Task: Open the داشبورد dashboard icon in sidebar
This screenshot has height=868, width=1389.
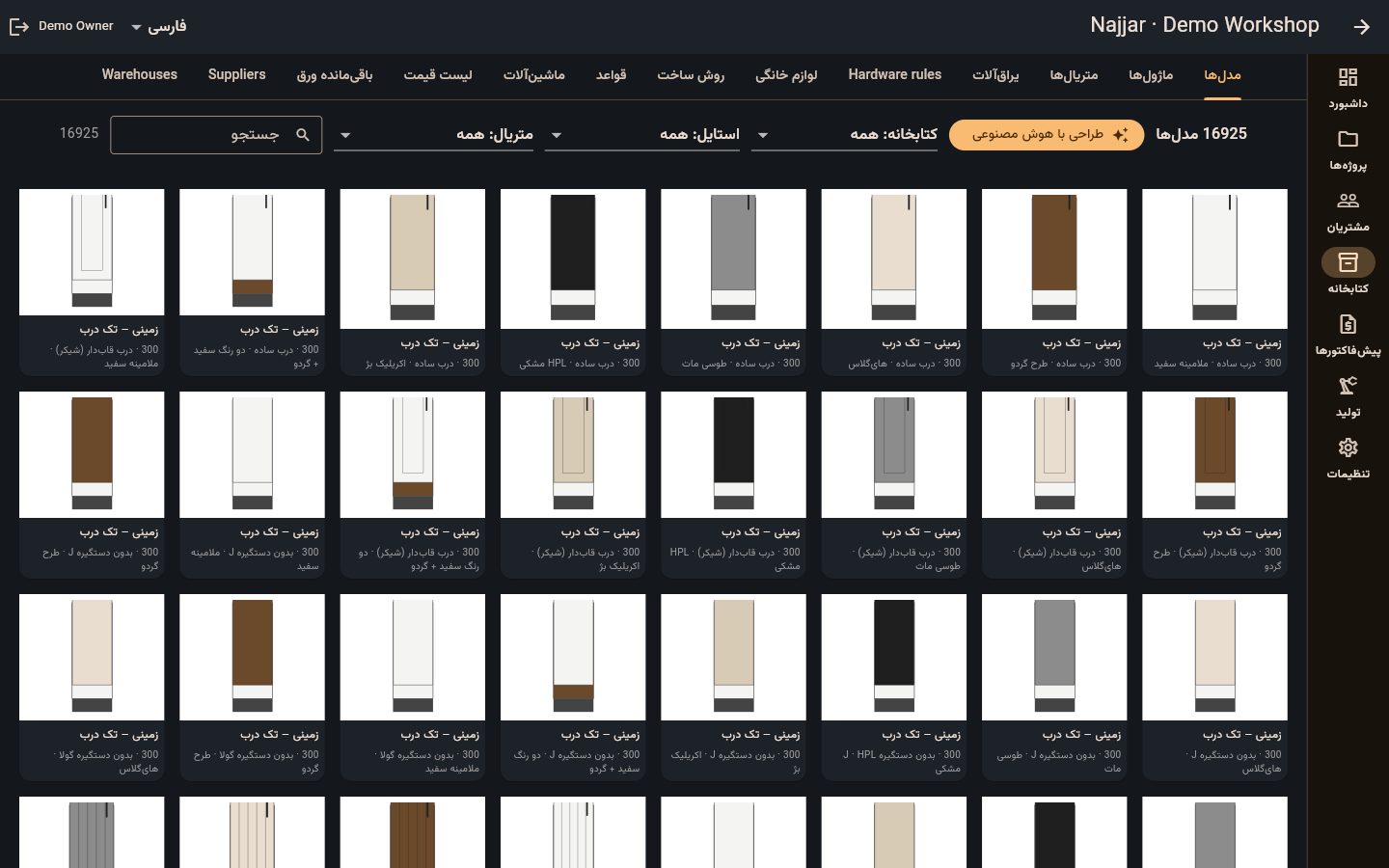Action: (x=1348, y=77)
